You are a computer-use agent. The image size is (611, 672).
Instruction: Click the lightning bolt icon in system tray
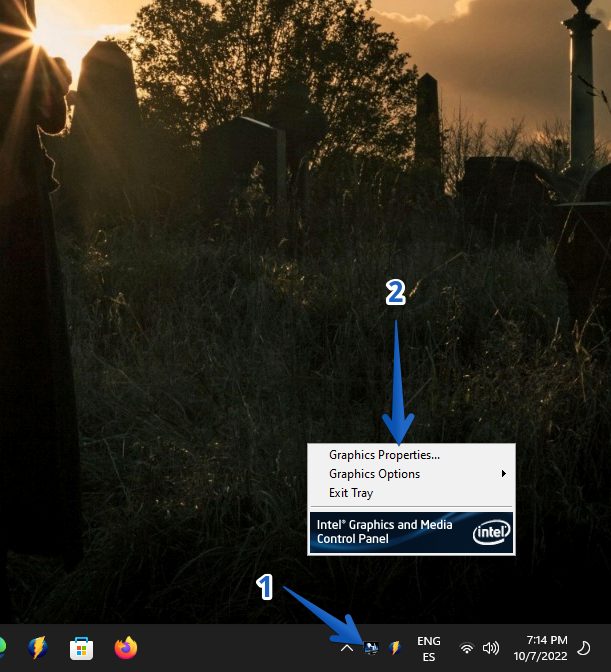coord(395,648)
